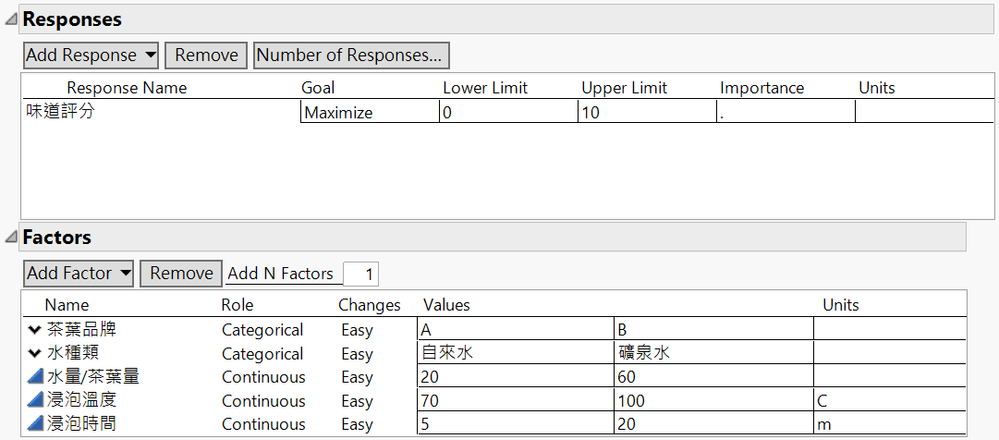Click Remove button in Factors section
The image size is (999, 440).
pos(181,273)
